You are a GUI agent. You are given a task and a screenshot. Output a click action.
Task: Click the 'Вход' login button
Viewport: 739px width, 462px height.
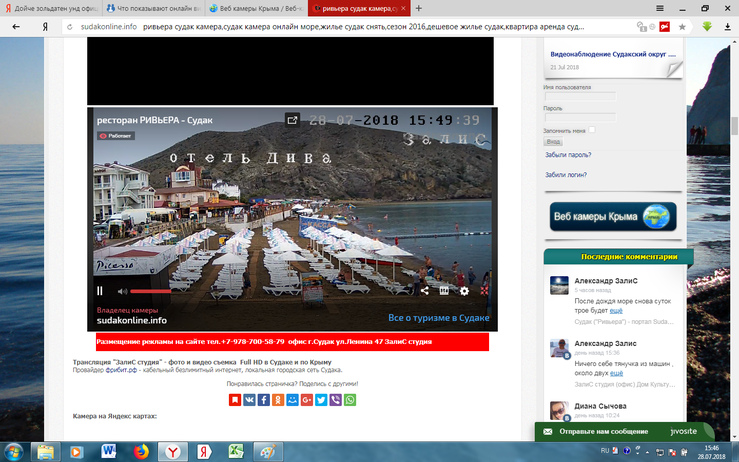[553, 142]
